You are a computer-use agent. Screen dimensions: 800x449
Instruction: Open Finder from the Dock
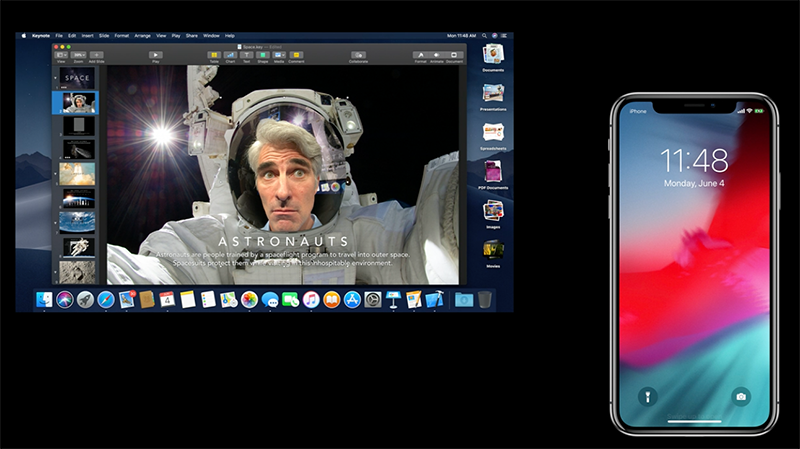click(x=44, y=300)
